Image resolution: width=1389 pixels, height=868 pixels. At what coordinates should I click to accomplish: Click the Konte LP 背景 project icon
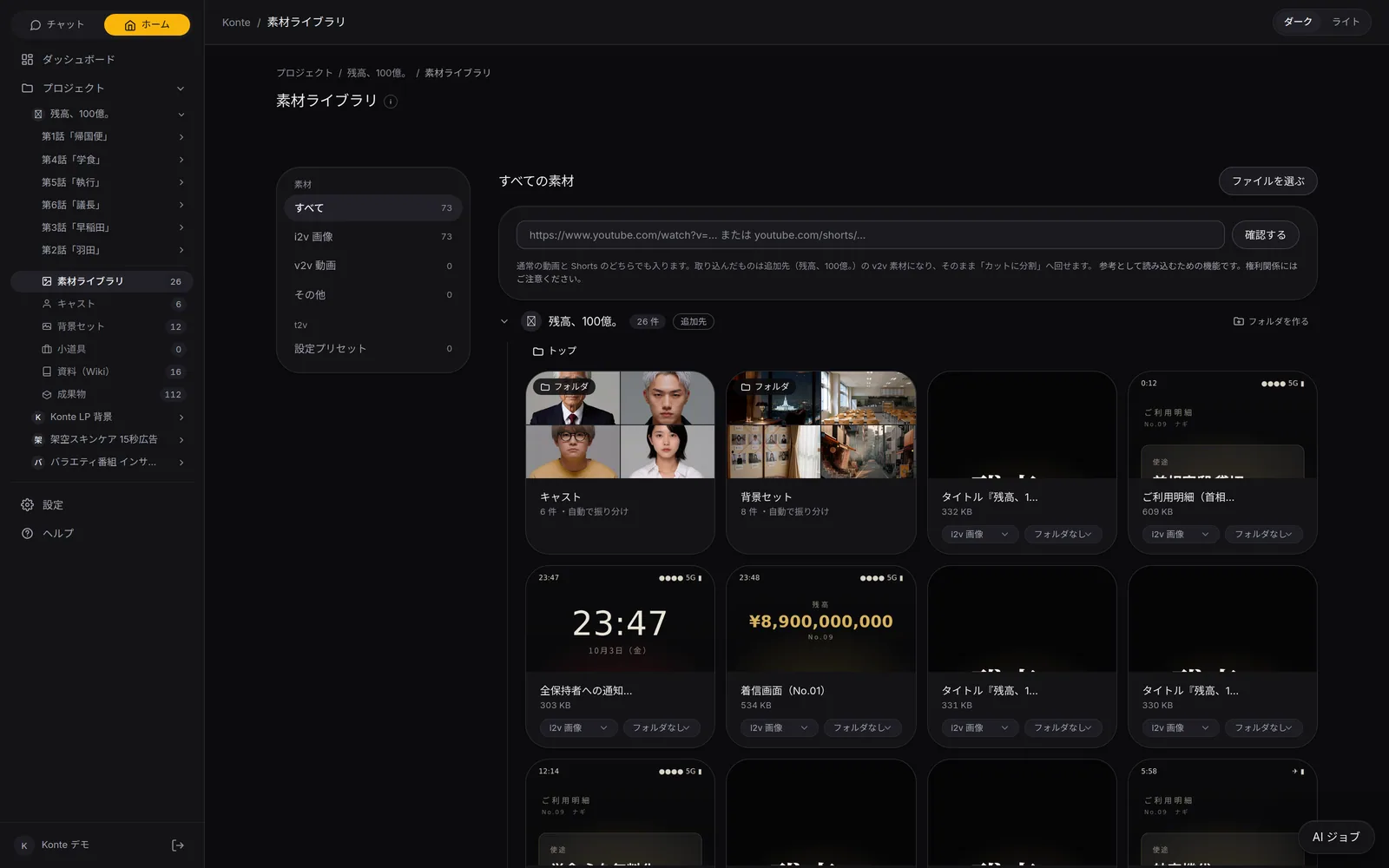38,418
